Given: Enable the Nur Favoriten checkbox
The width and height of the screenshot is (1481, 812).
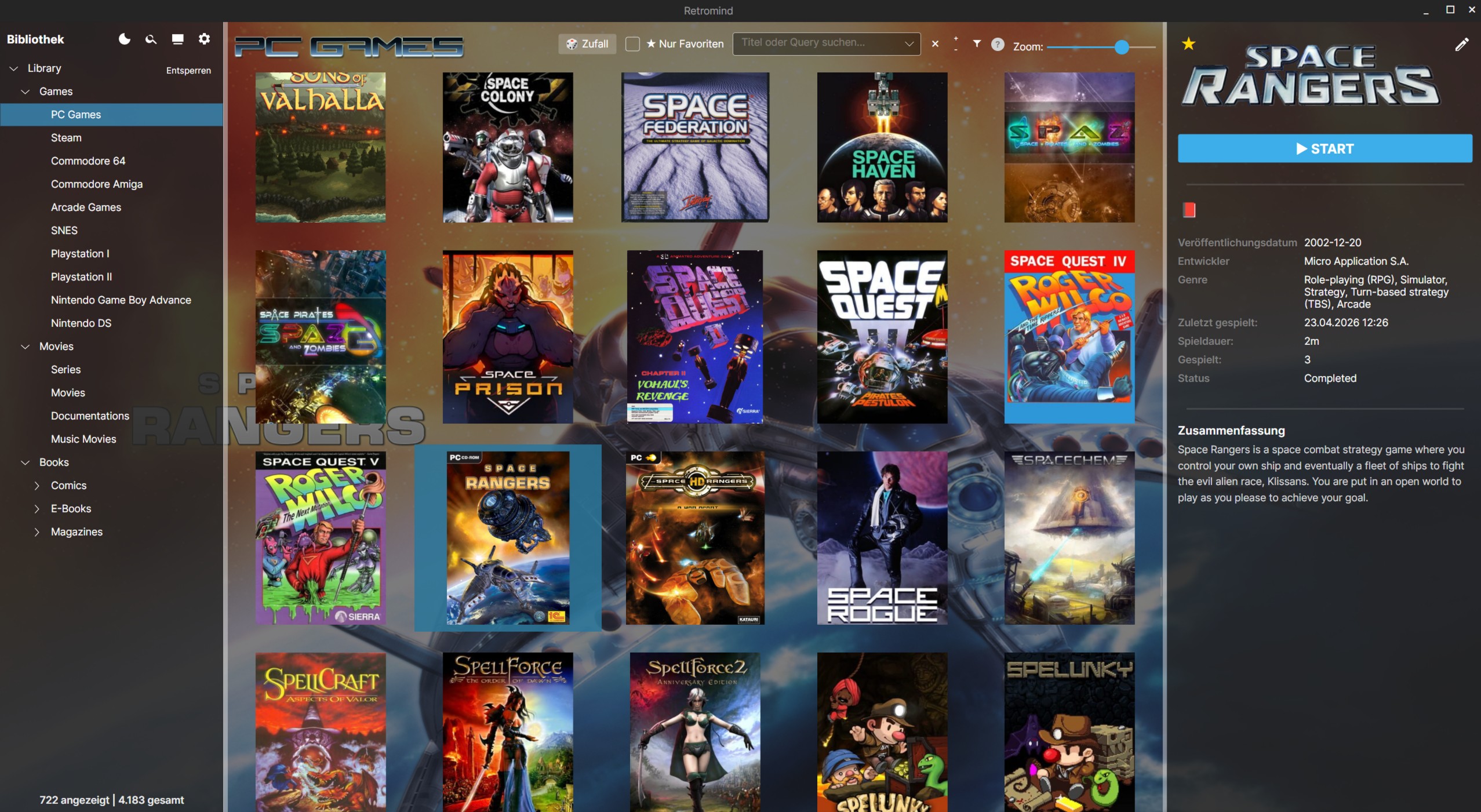Looking at the screenshot, I should 632,44.
